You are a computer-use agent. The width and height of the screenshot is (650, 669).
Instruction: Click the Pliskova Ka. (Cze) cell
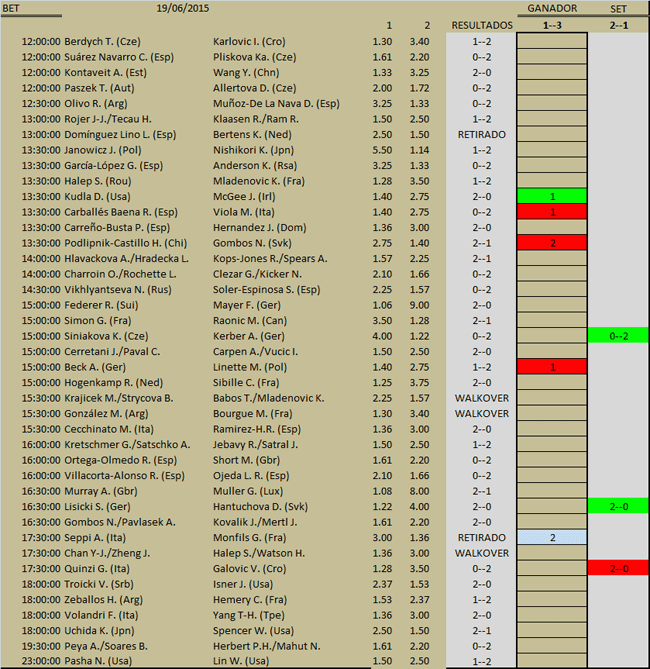(254, 57)
